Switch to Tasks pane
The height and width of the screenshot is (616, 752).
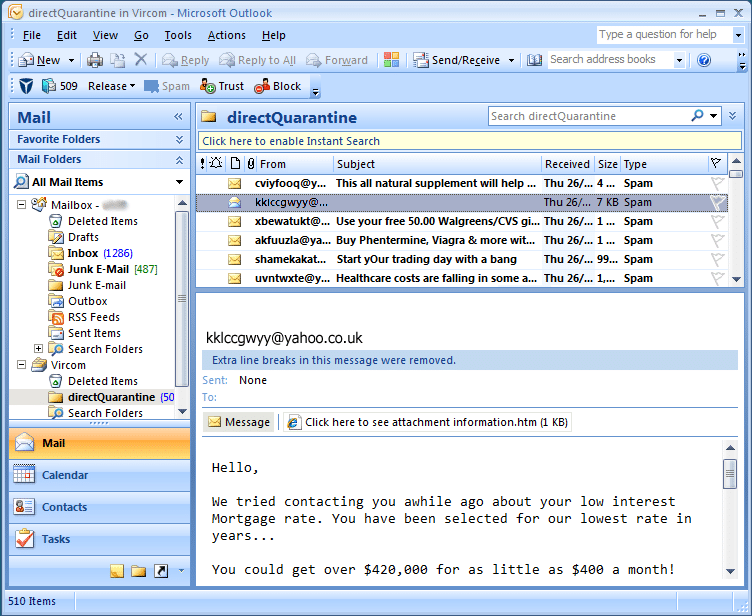point(99,539)
